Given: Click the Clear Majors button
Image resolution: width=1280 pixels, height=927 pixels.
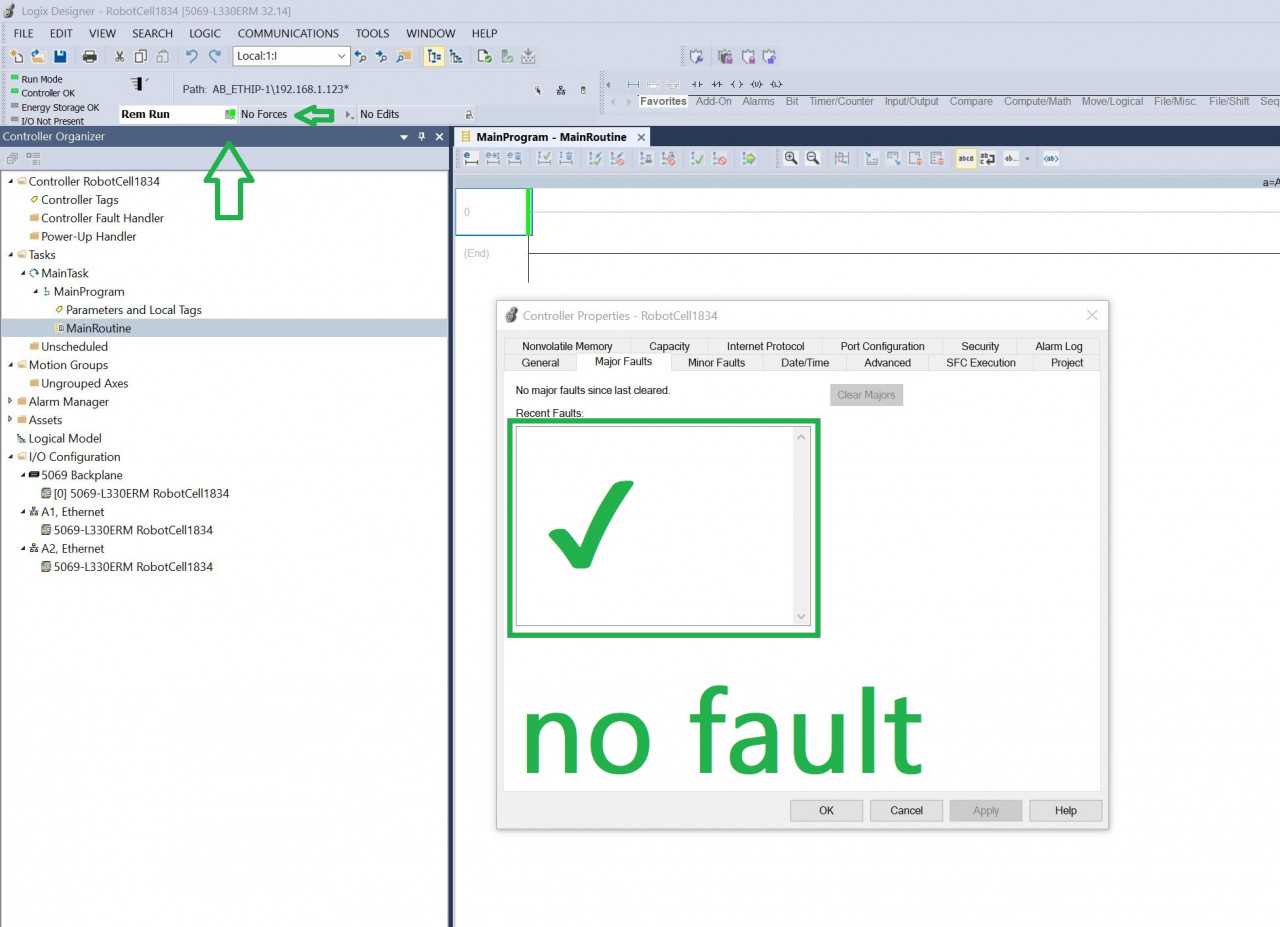Looking at the screenshot, I should (866, 395).
